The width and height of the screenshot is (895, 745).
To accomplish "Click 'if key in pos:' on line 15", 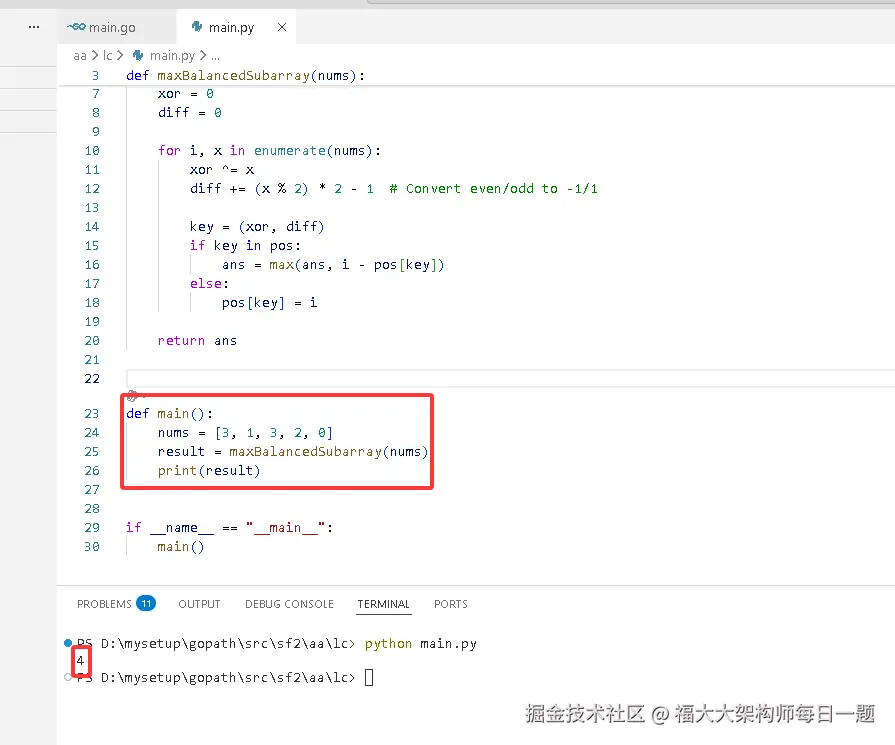I will pos(245,246).
